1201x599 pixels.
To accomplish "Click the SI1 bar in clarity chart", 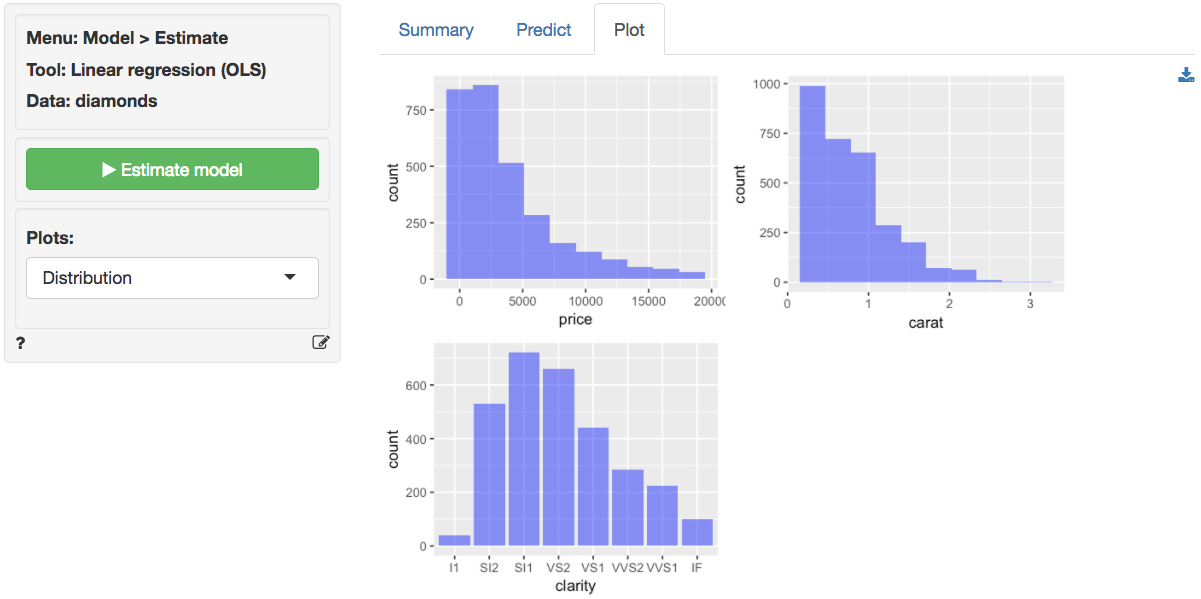I will [524, 449].
